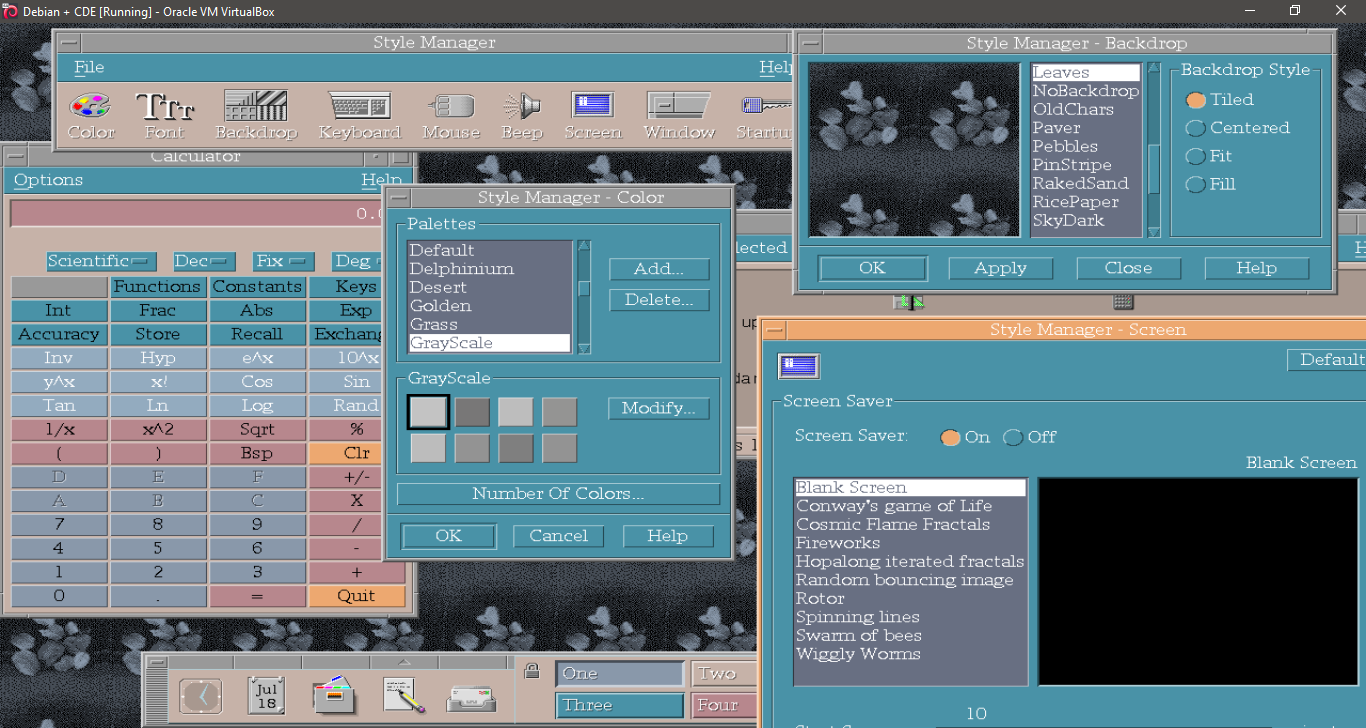Open the calendar icon in front panel

pyautogui.click(x=266, y=695)
